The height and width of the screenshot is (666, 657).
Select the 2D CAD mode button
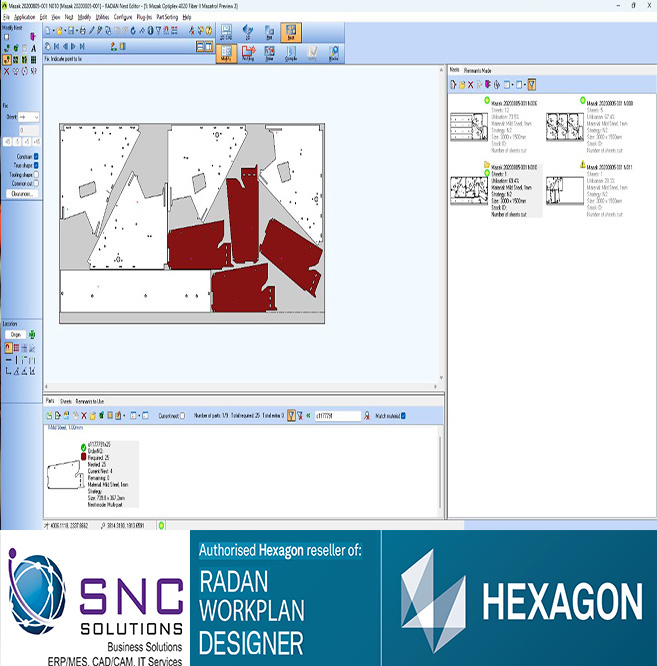click(226, 32)
